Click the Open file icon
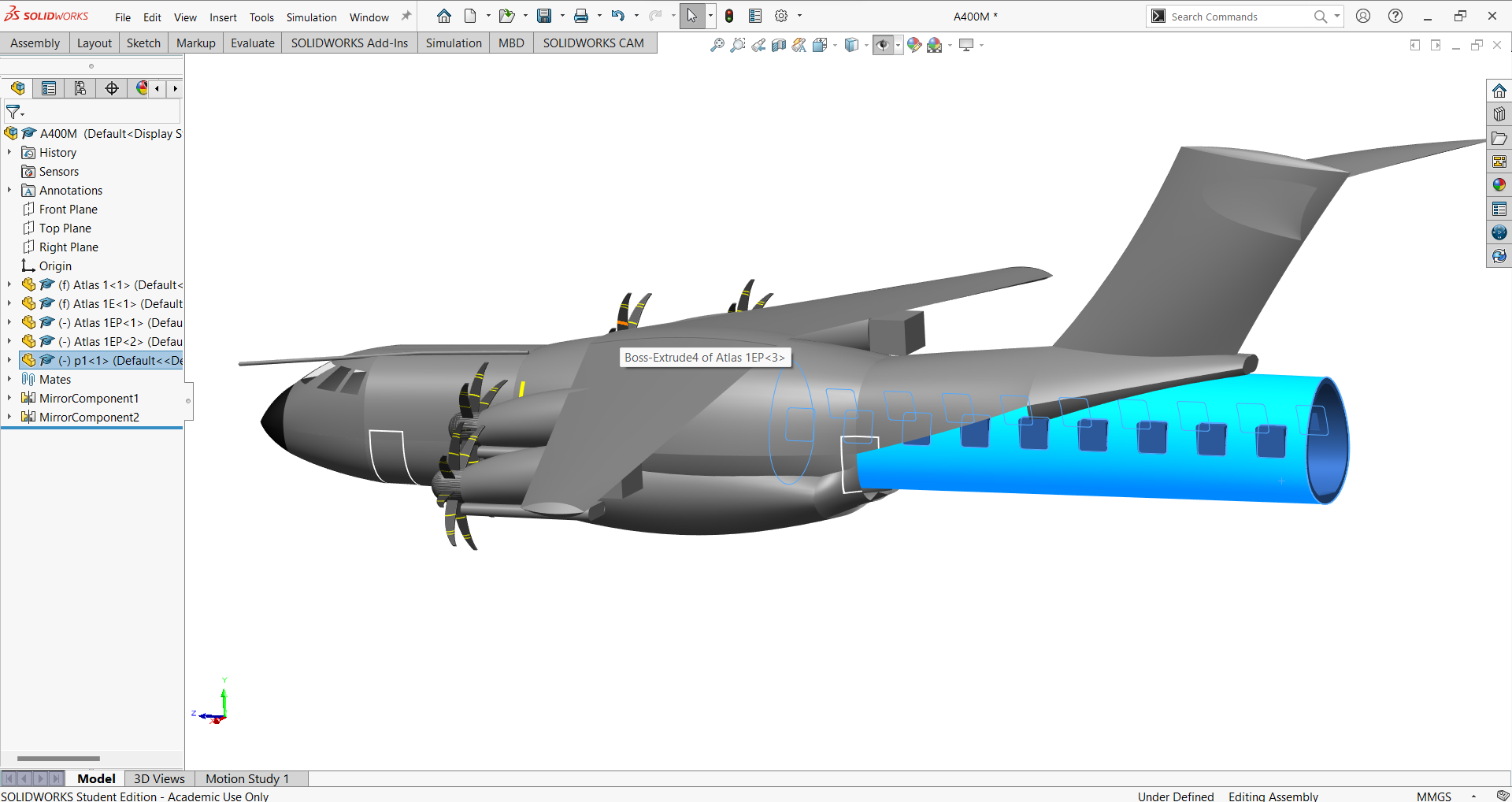The width and height of the screenshot is (1512, 802). click(506, 16)
